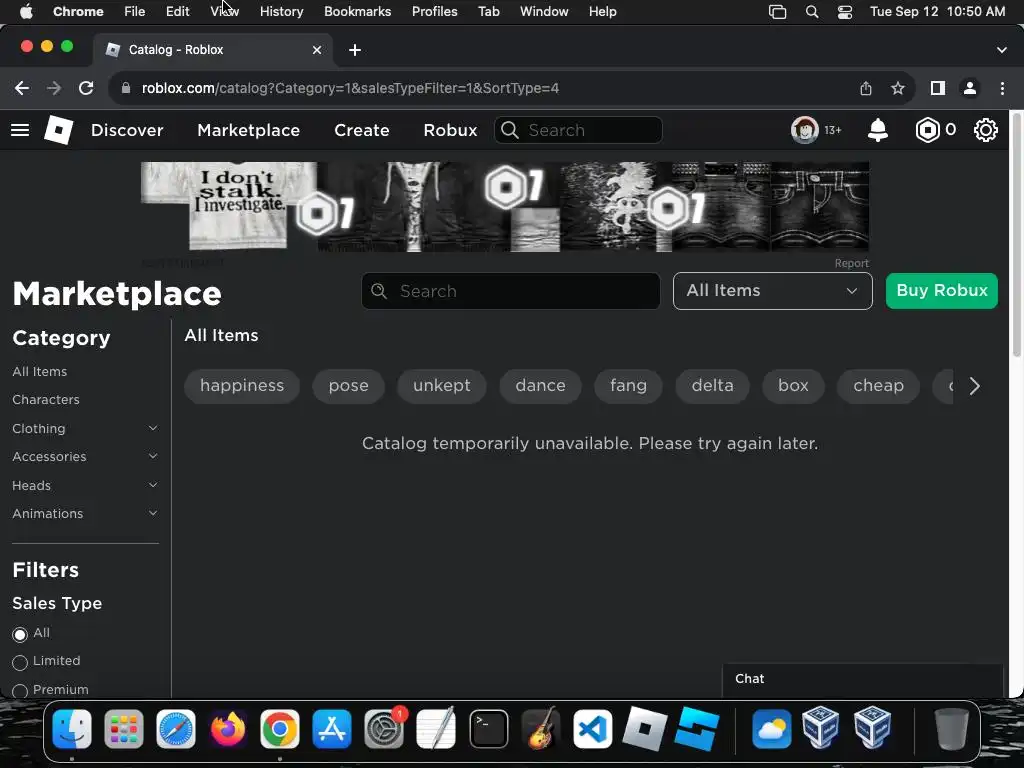Click the Buy Robux button
Screen dimensions: 1024x768
click(x=942, y=291)
